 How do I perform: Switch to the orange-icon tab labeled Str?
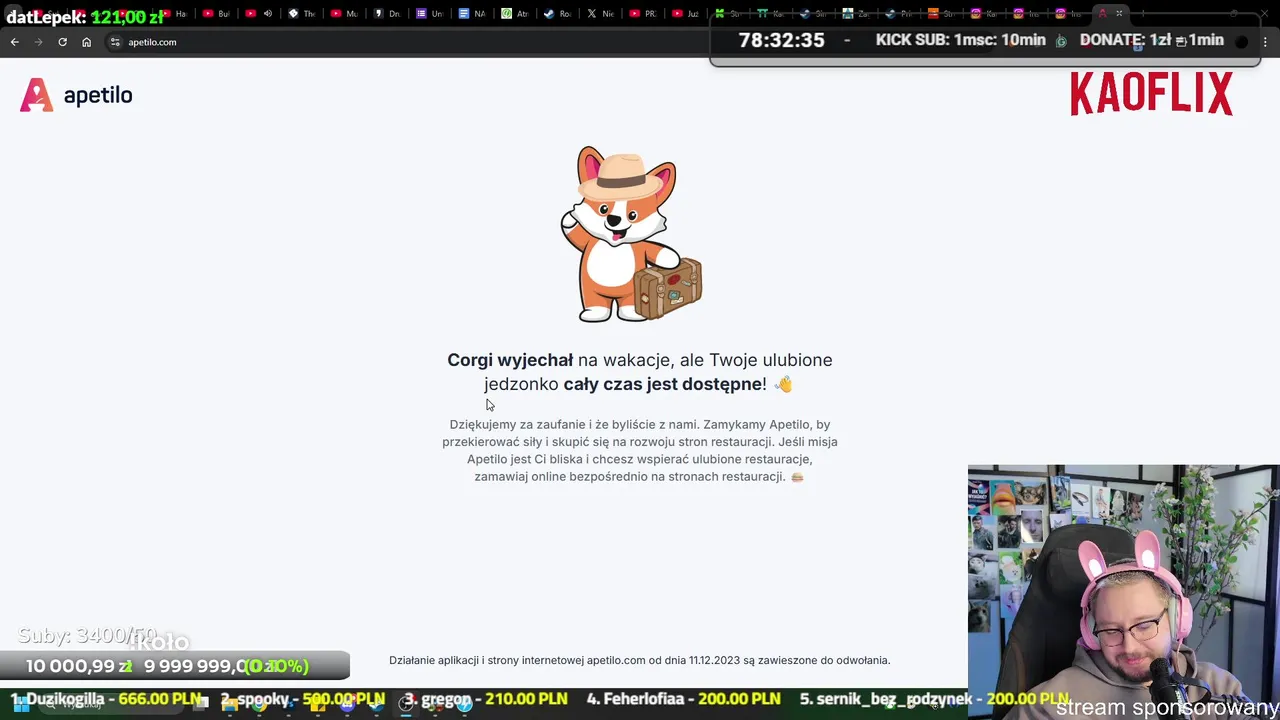pyautogui.click(x=941, y=14)
